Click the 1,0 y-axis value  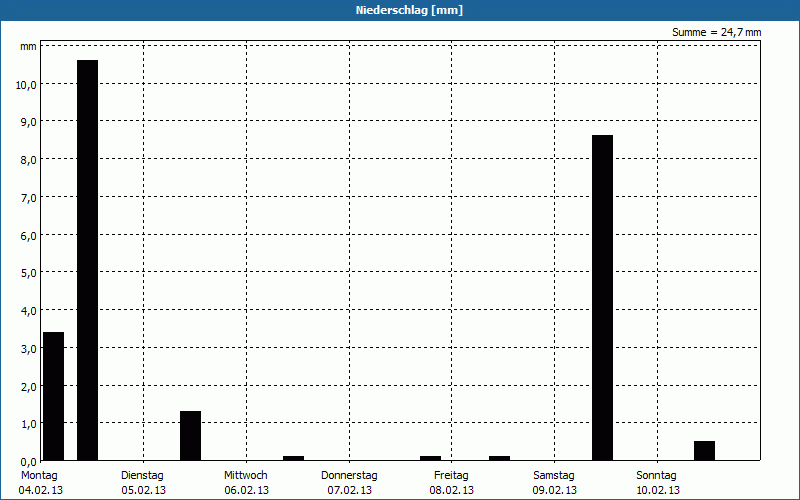click(x=29, y=424)
